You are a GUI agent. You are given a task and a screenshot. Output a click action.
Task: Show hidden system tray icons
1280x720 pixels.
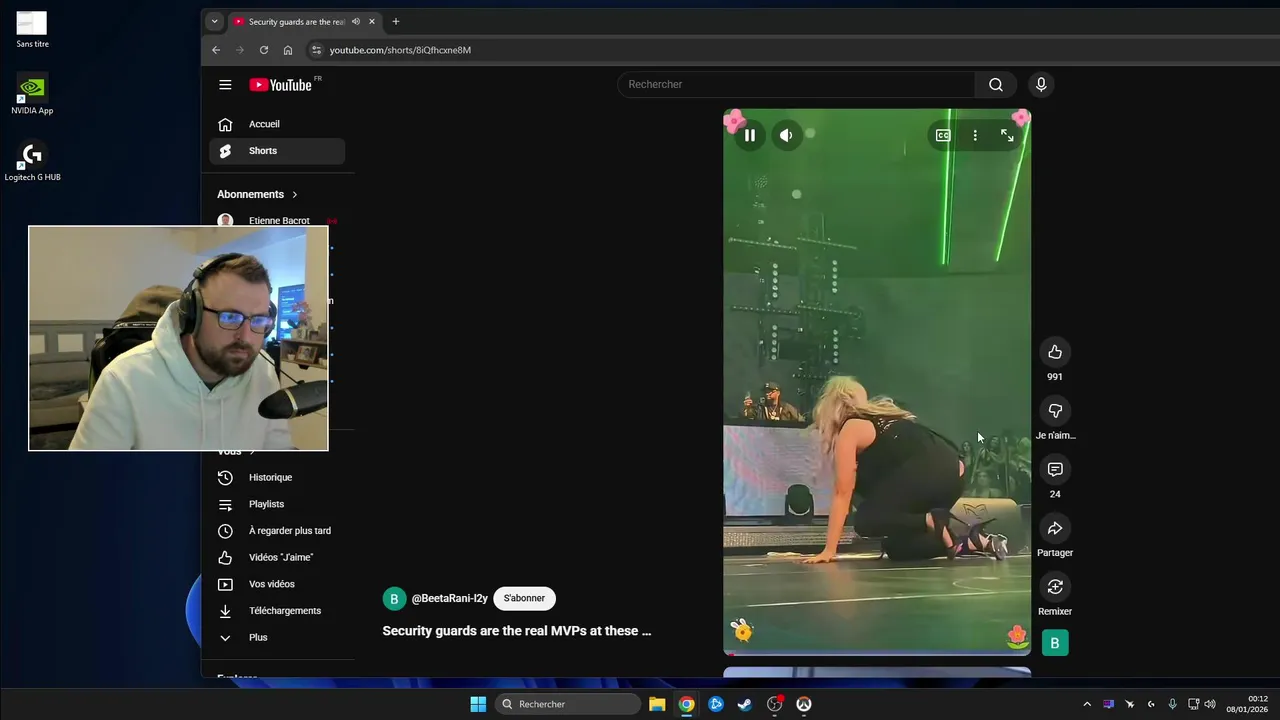1087,704
